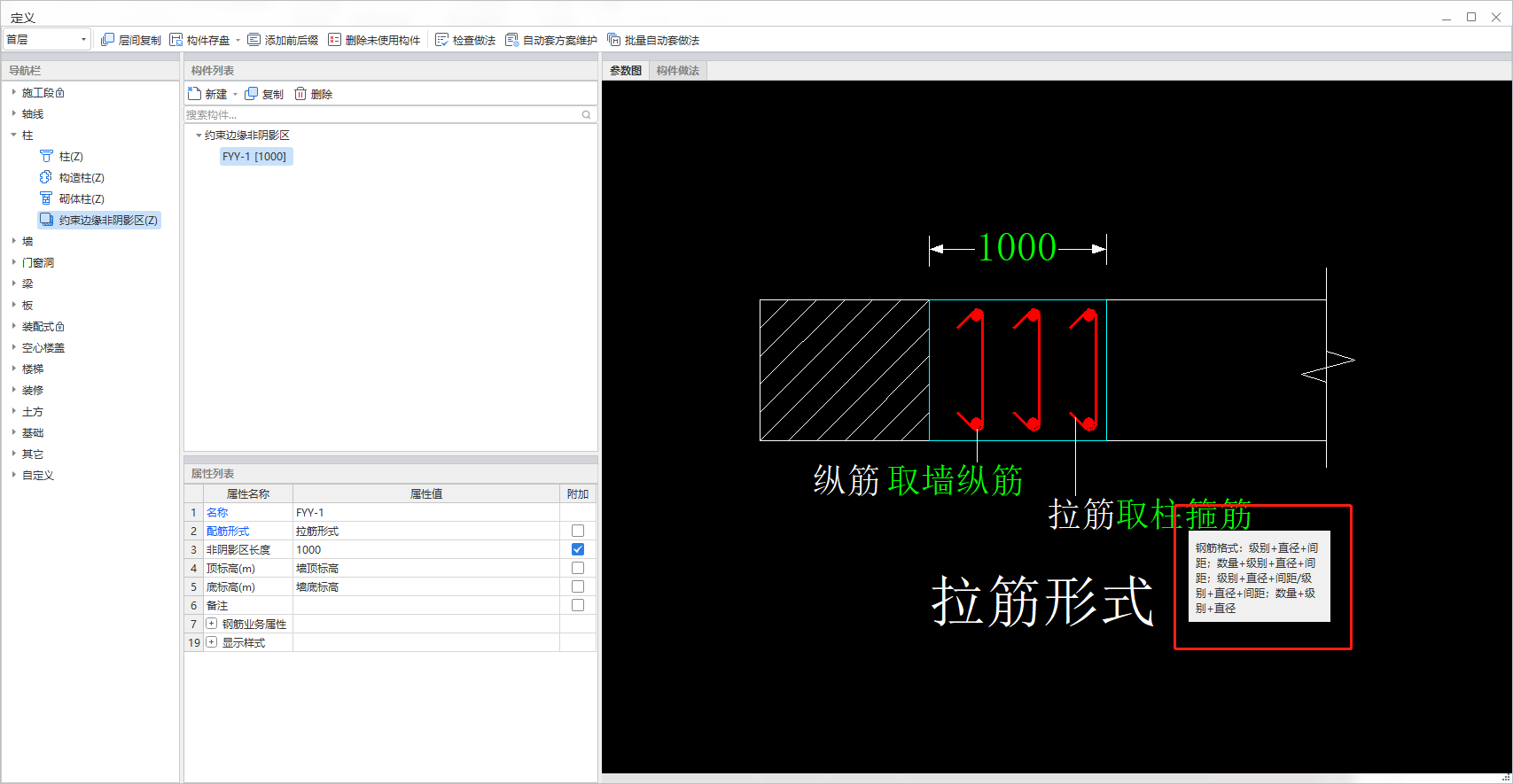
Task: Expand the 其它 tree node
Action: (13, 454)
